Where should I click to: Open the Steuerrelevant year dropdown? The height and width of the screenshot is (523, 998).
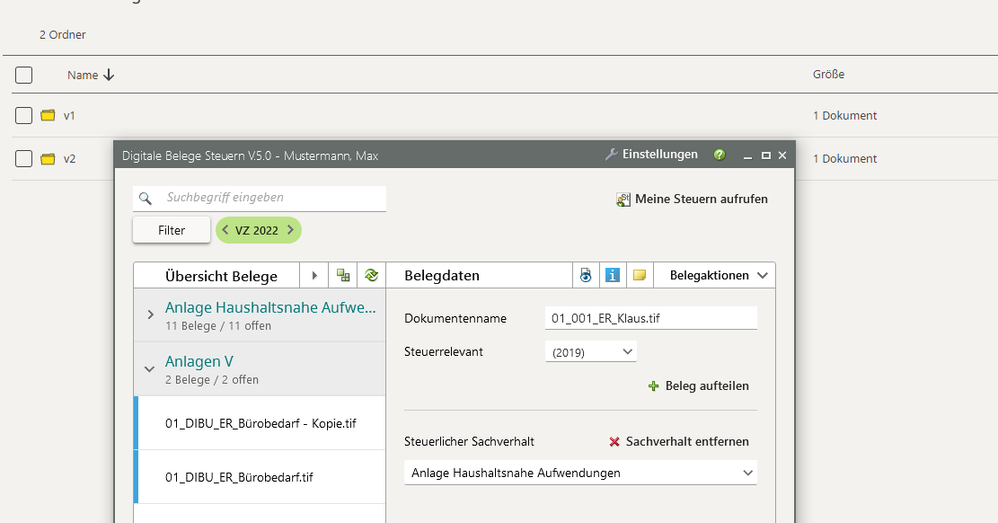point(591,352)
